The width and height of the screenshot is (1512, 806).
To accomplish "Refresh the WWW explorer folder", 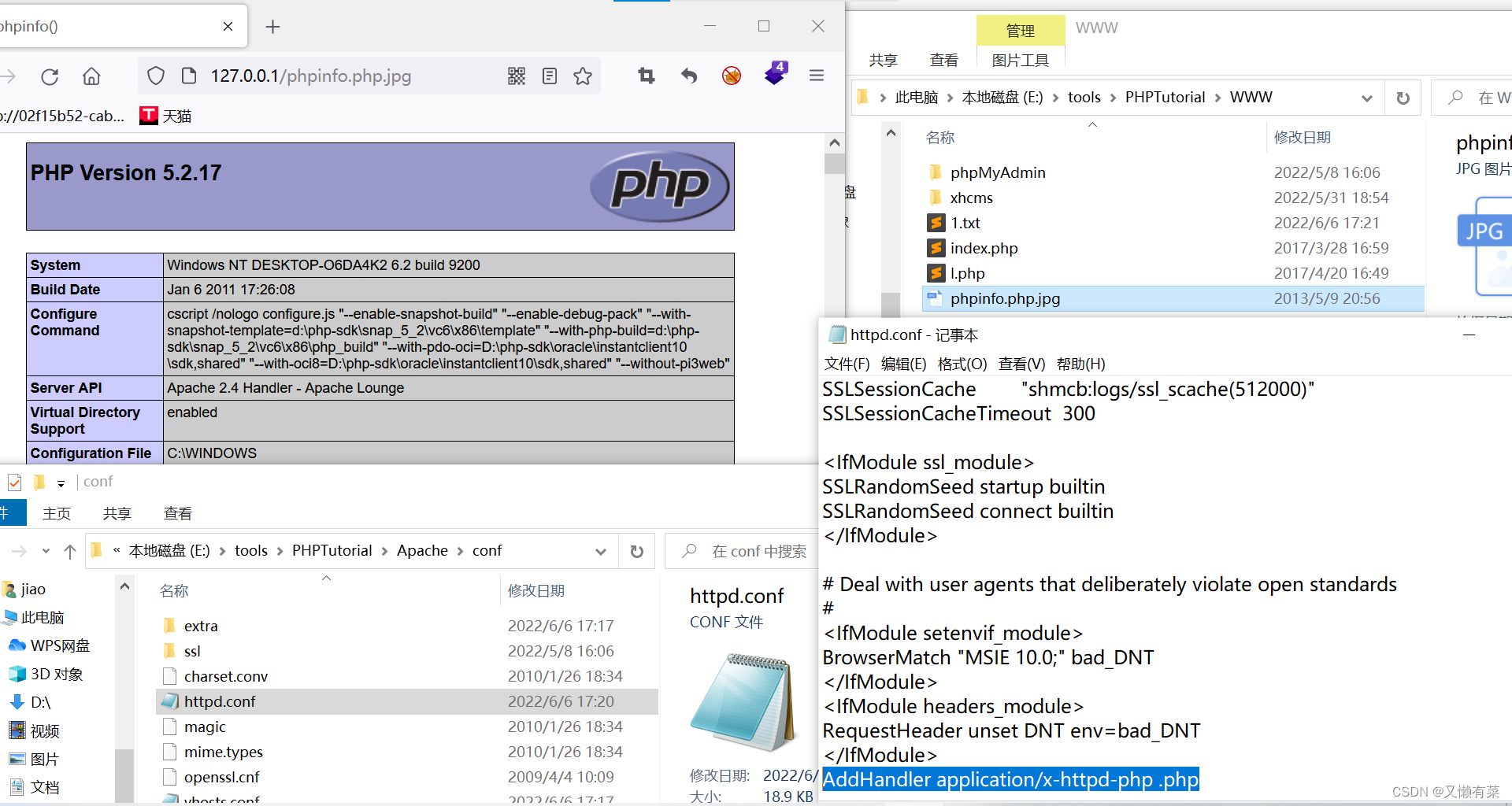I will click(1403, 98).
